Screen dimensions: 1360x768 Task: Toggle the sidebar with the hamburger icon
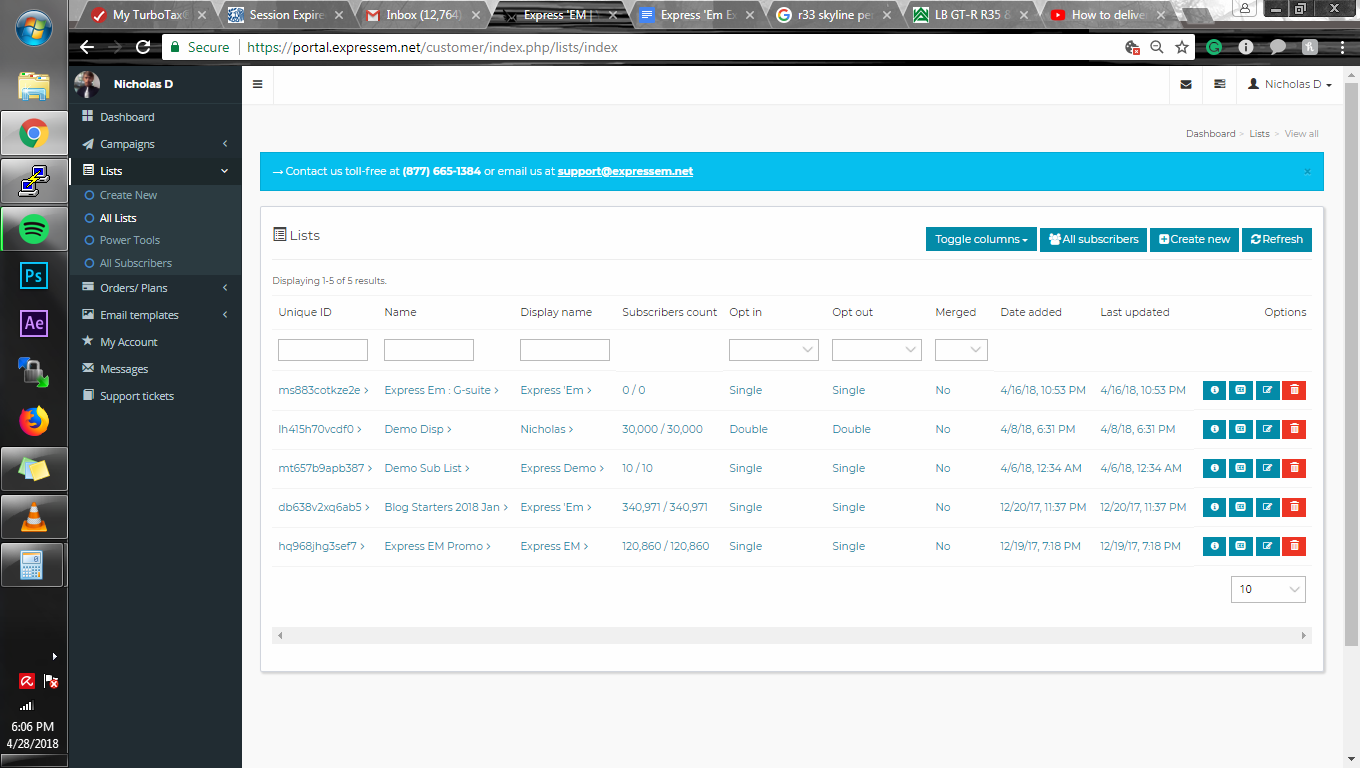(x=257, y=85)
